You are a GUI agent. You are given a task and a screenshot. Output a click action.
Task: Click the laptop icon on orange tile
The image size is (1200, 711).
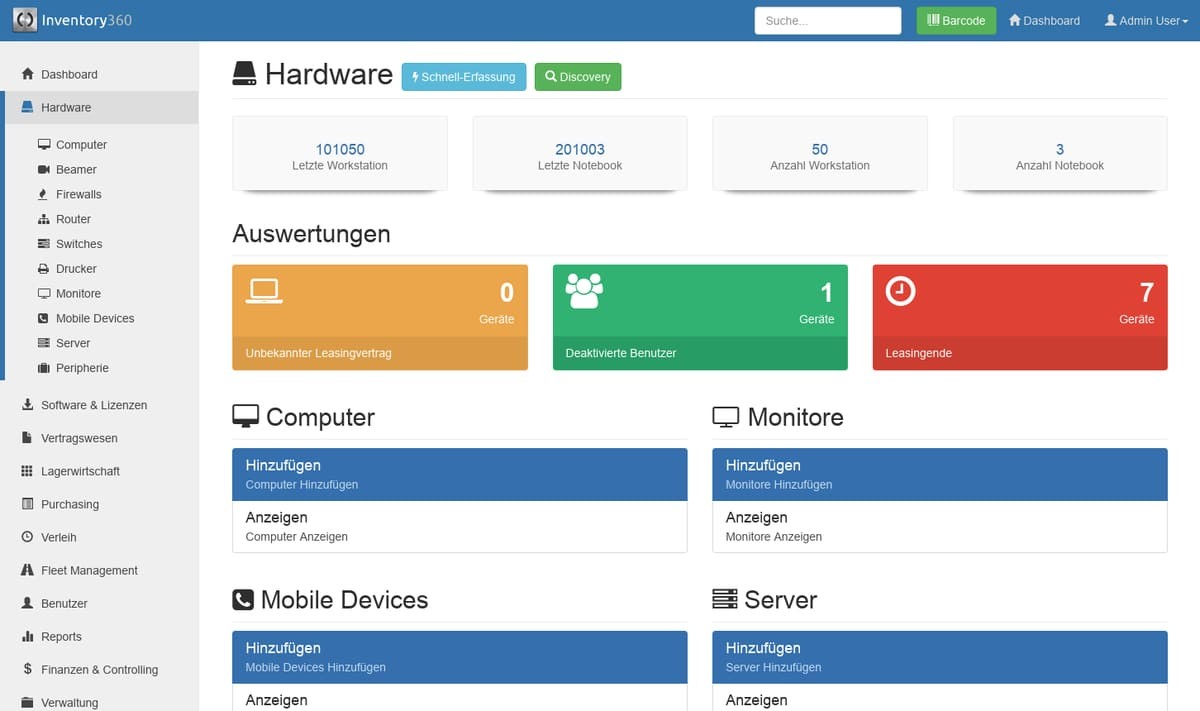coord(264,291)
